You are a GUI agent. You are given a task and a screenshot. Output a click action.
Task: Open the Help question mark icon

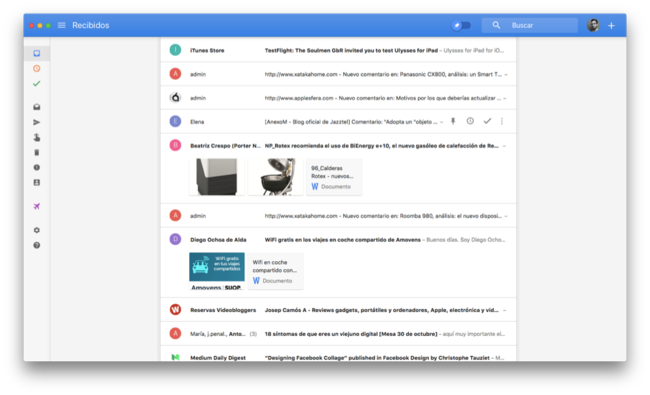coord(37,245)
